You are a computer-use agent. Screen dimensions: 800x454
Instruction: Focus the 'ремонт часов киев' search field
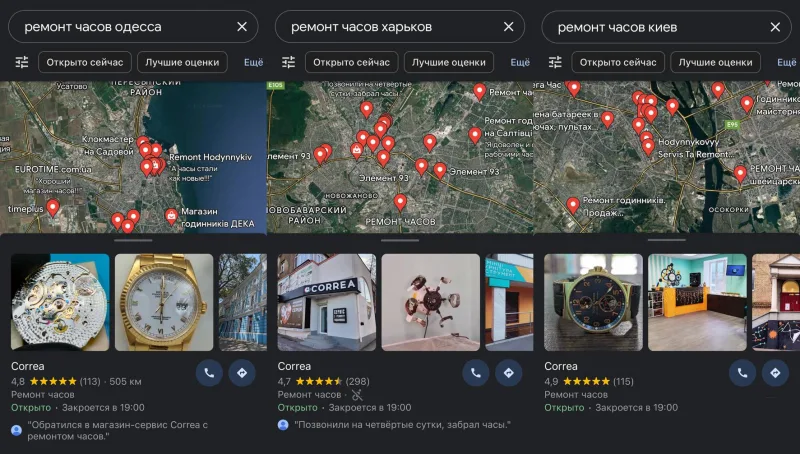coord(662,27)
